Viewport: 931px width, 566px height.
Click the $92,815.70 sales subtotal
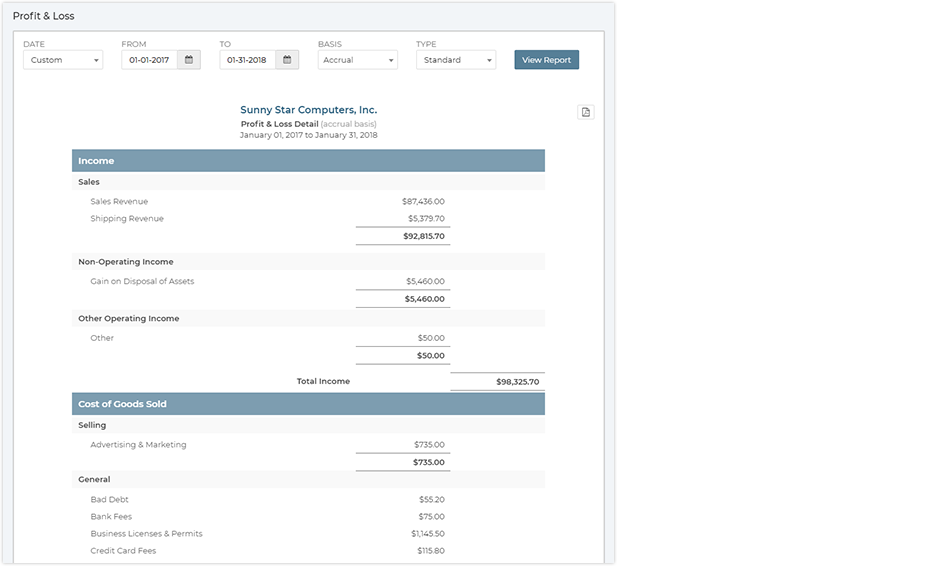424,236
